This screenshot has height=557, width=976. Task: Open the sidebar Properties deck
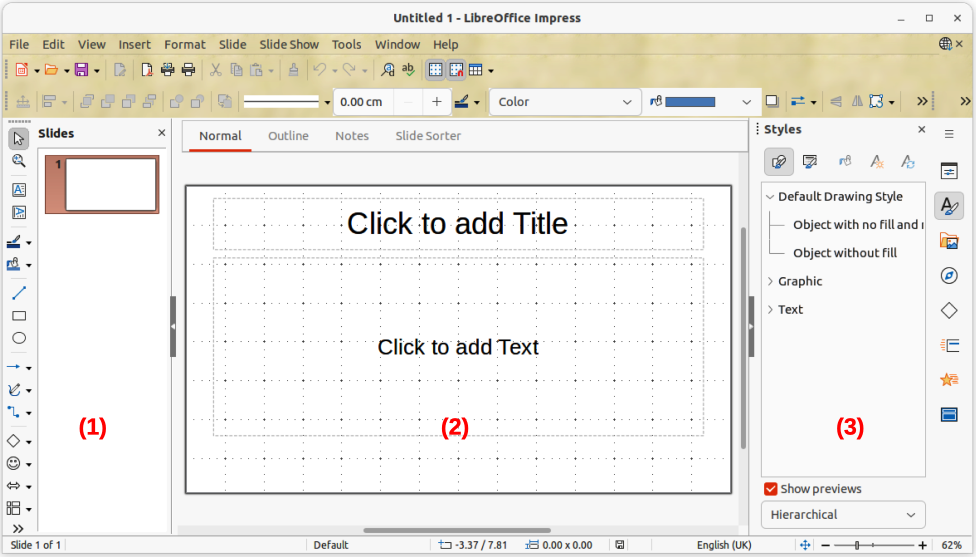949,171
